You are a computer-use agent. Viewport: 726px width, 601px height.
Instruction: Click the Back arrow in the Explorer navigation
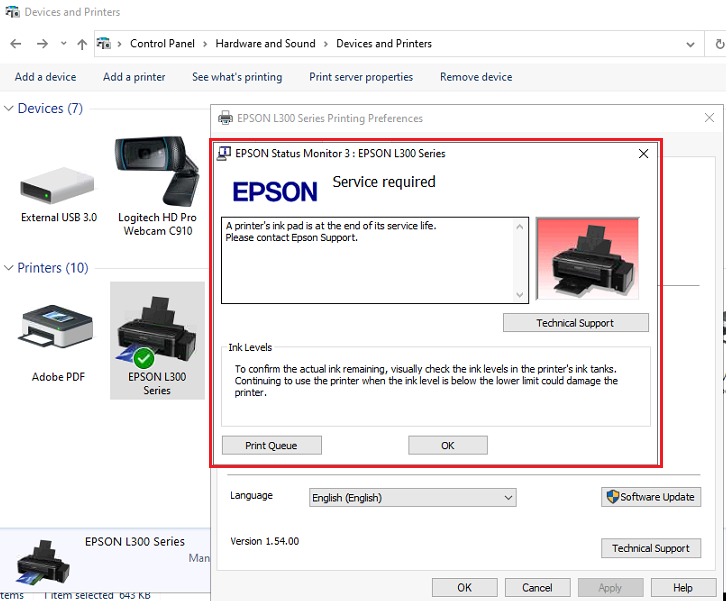coord(16,44)
